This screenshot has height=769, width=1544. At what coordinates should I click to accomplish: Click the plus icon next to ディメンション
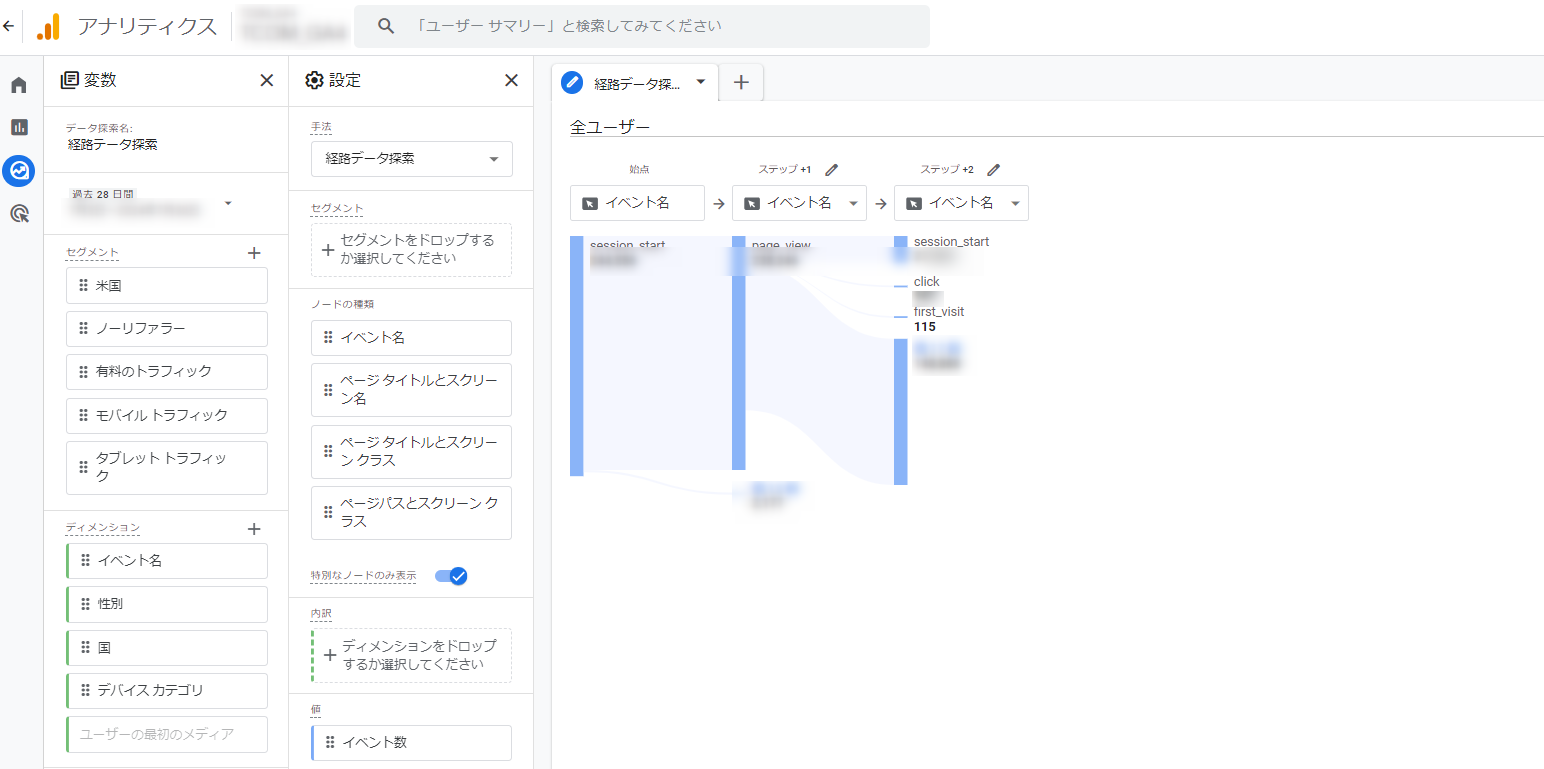254,529
